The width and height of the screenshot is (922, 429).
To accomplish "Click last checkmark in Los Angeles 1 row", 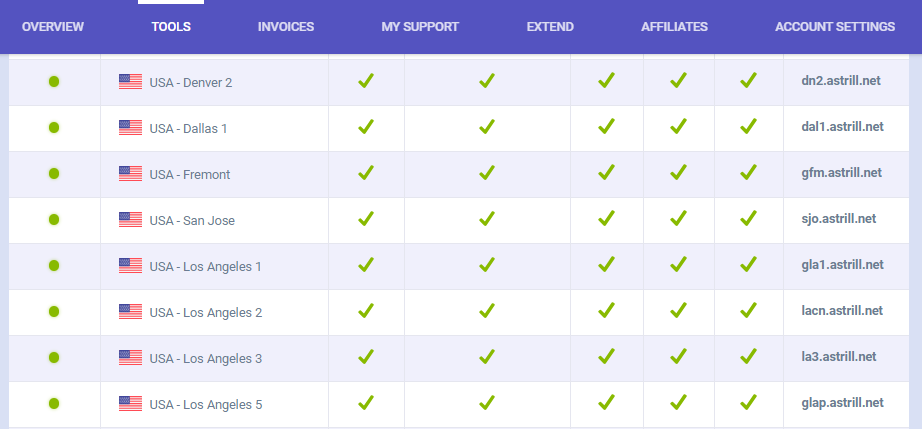I will pos(748,264).
